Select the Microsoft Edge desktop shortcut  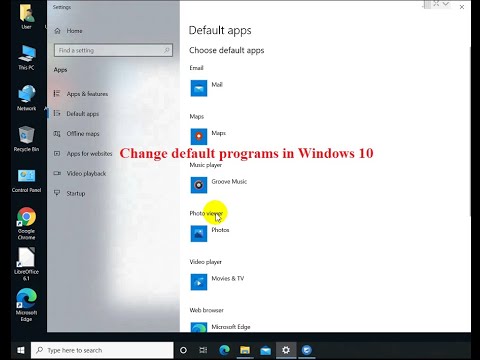pos(26,305)
